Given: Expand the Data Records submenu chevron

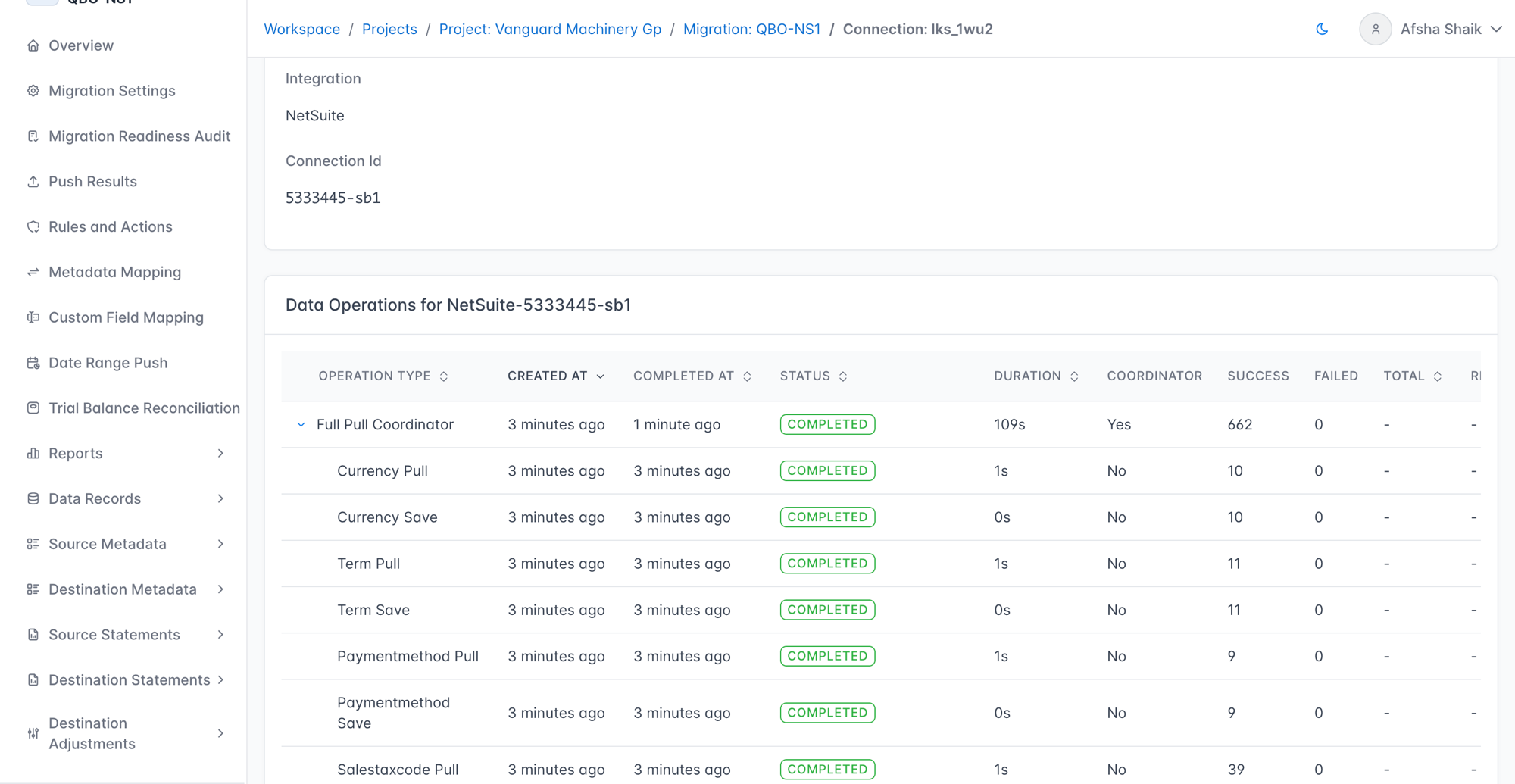Looking at the screenshot, I should pos(220,498).
